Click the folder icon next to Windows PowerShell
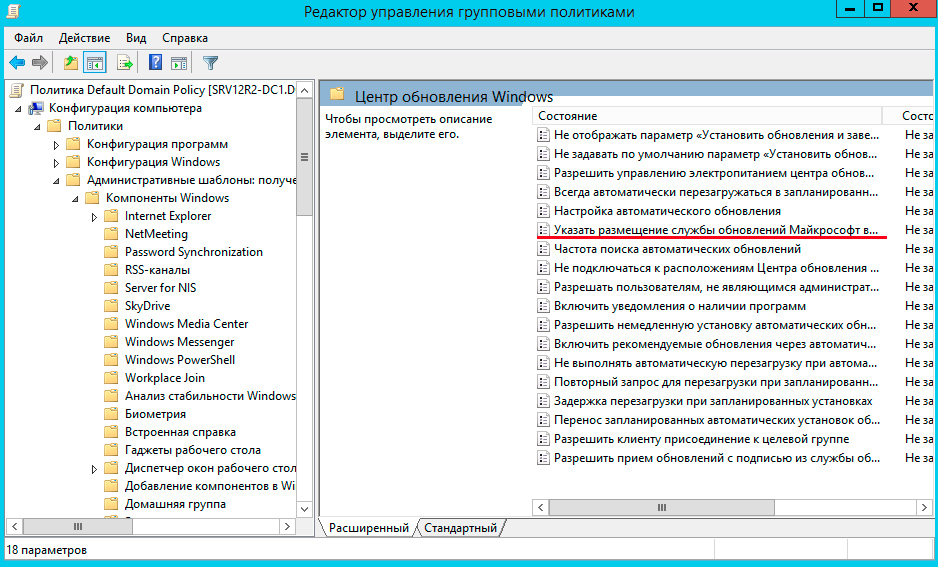 pyautogui.click(x=111, y=360)
